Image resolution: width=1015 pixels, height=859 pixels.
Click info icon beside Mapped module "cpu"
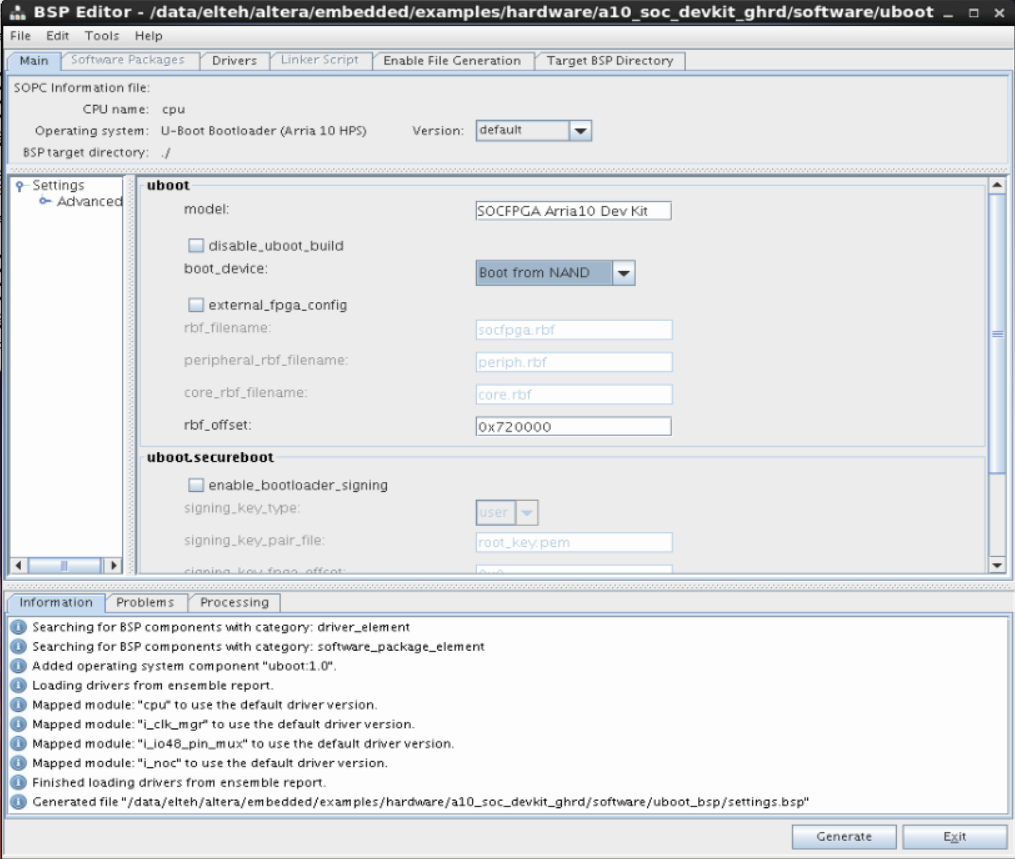pos(19,705)
